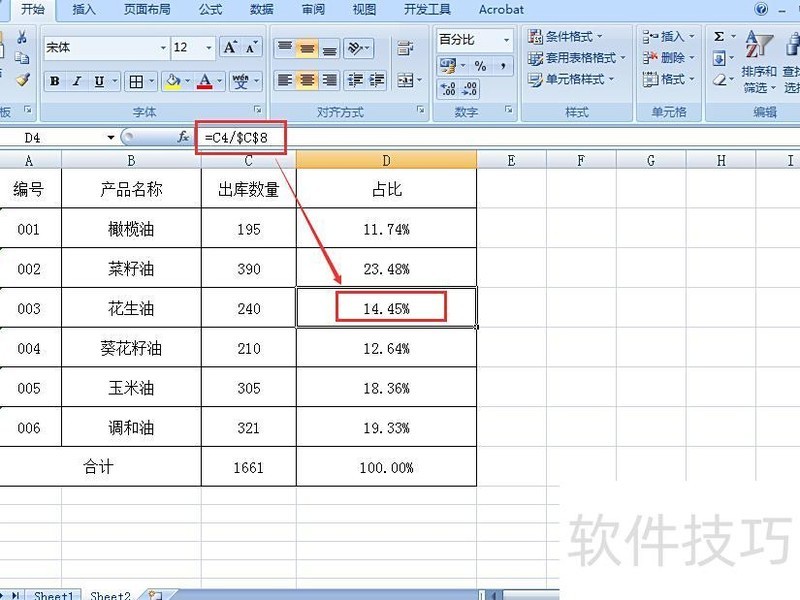Open the 宋体 font name dropdown
Image resolution: width=800 pixels, height=600 pixels.
point(163,48)
